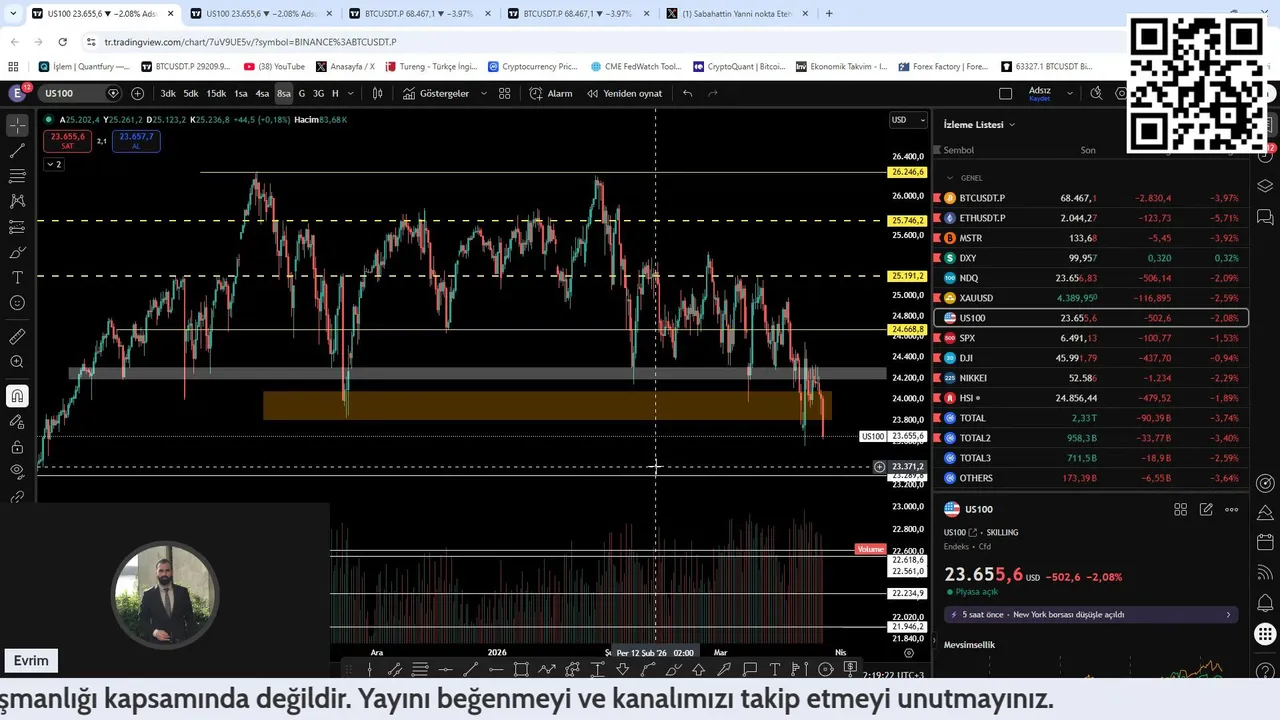Image resolution: width=1280 pixels, height=720 pixels.
Task: Edit US100 details note icon
Action: point(1206,509)
